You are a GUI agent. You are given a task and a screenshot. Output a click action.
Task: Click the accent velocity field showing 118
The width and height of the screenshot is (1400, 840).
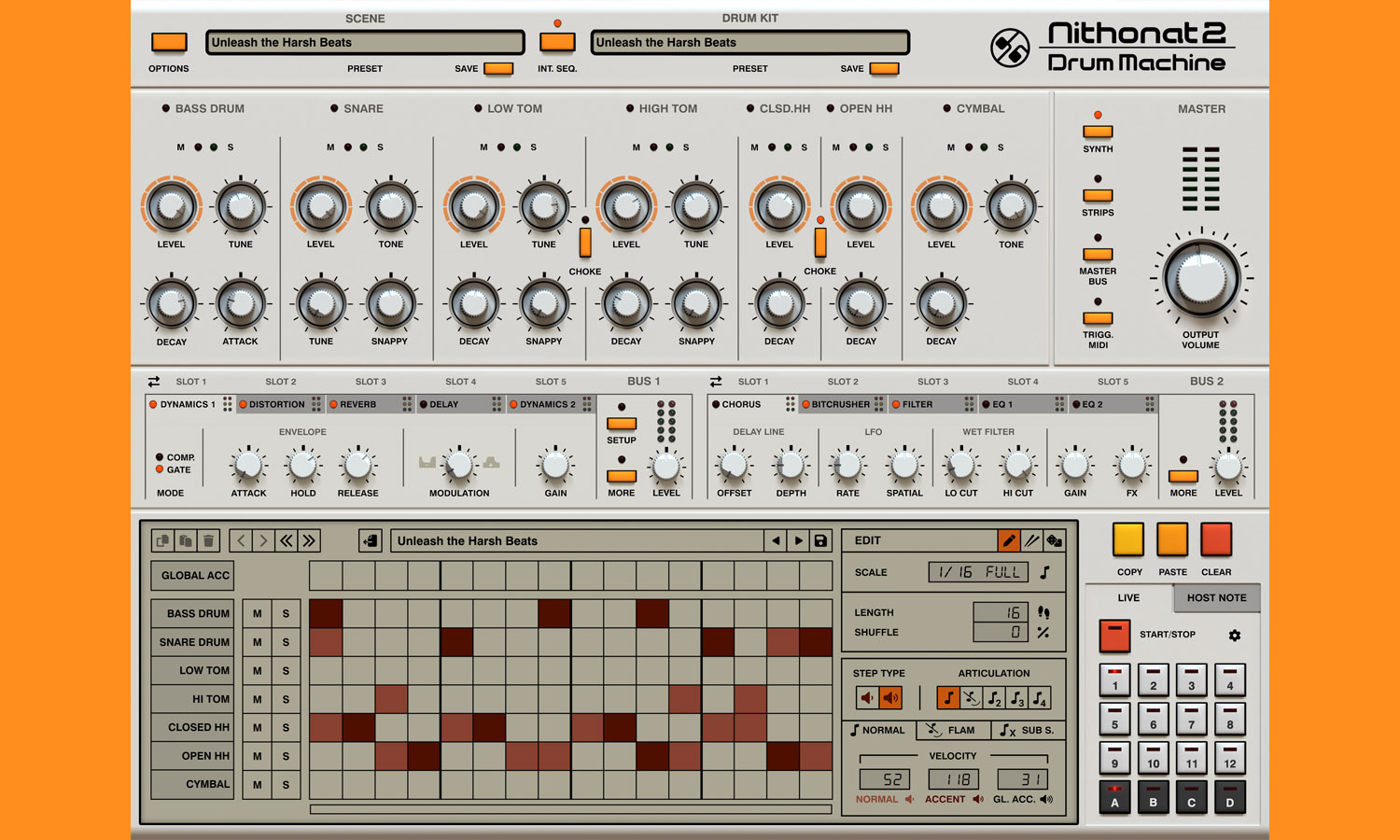pos(953,778)
